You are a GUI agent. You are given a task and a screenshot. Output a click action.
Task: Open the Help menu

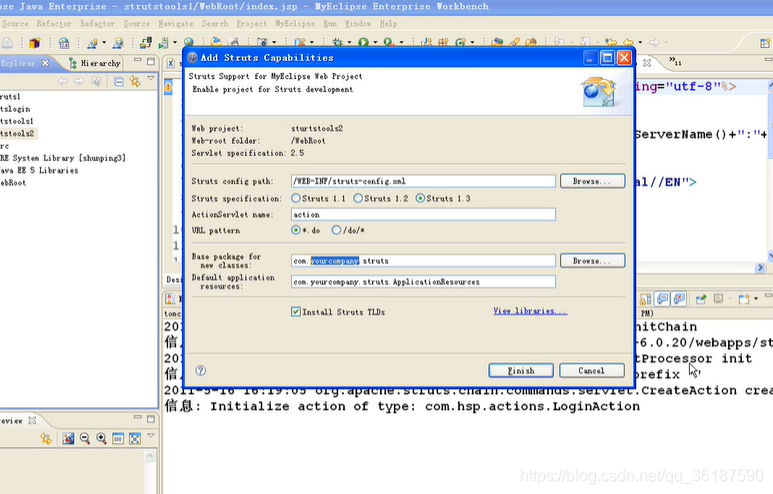coord(388,23)
